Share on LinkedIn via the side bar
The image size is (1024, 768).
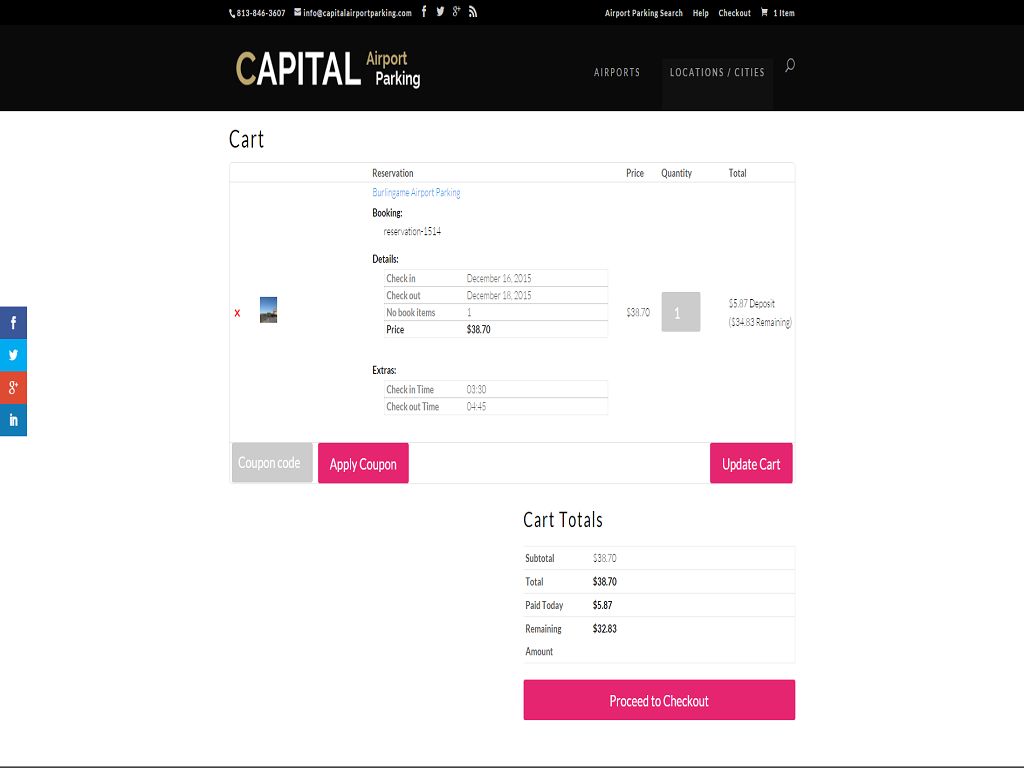[13, 420]
